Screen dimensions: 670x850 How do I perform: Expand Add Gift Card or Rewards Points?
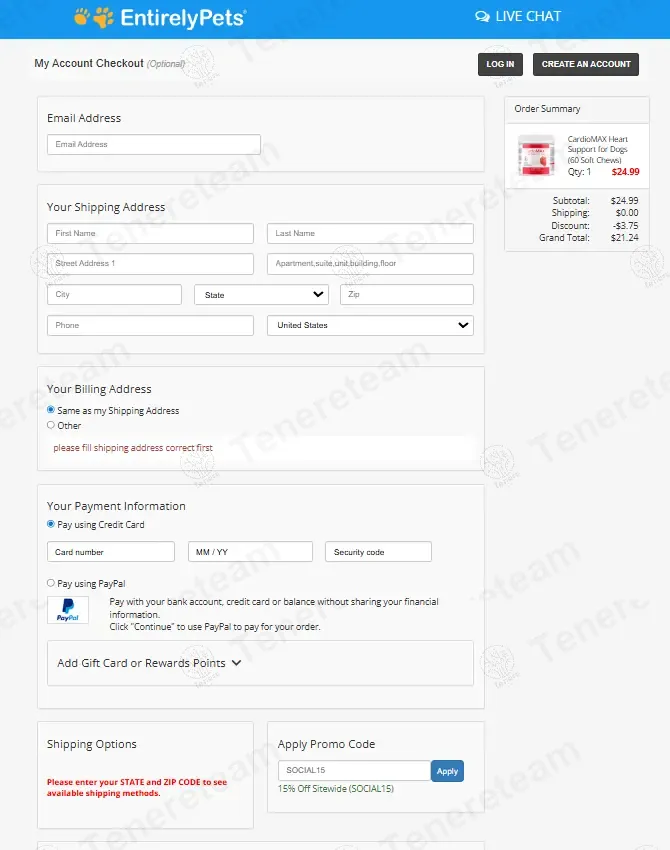(x=149, y=663)
